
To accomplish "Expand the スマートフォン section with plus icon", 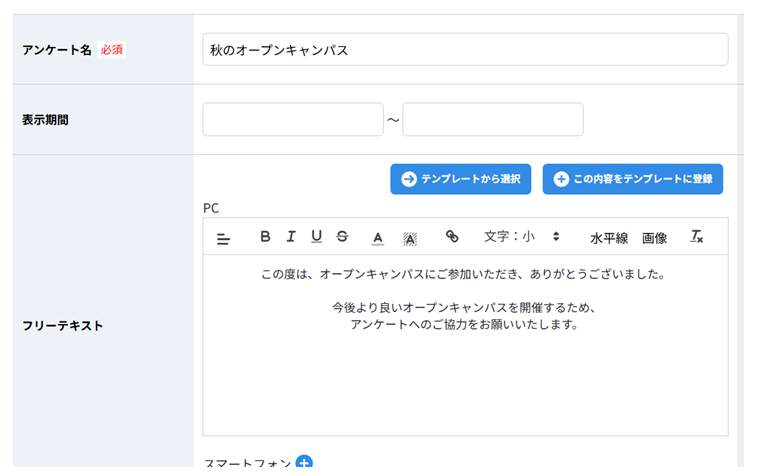I will [x=304, y=463].
